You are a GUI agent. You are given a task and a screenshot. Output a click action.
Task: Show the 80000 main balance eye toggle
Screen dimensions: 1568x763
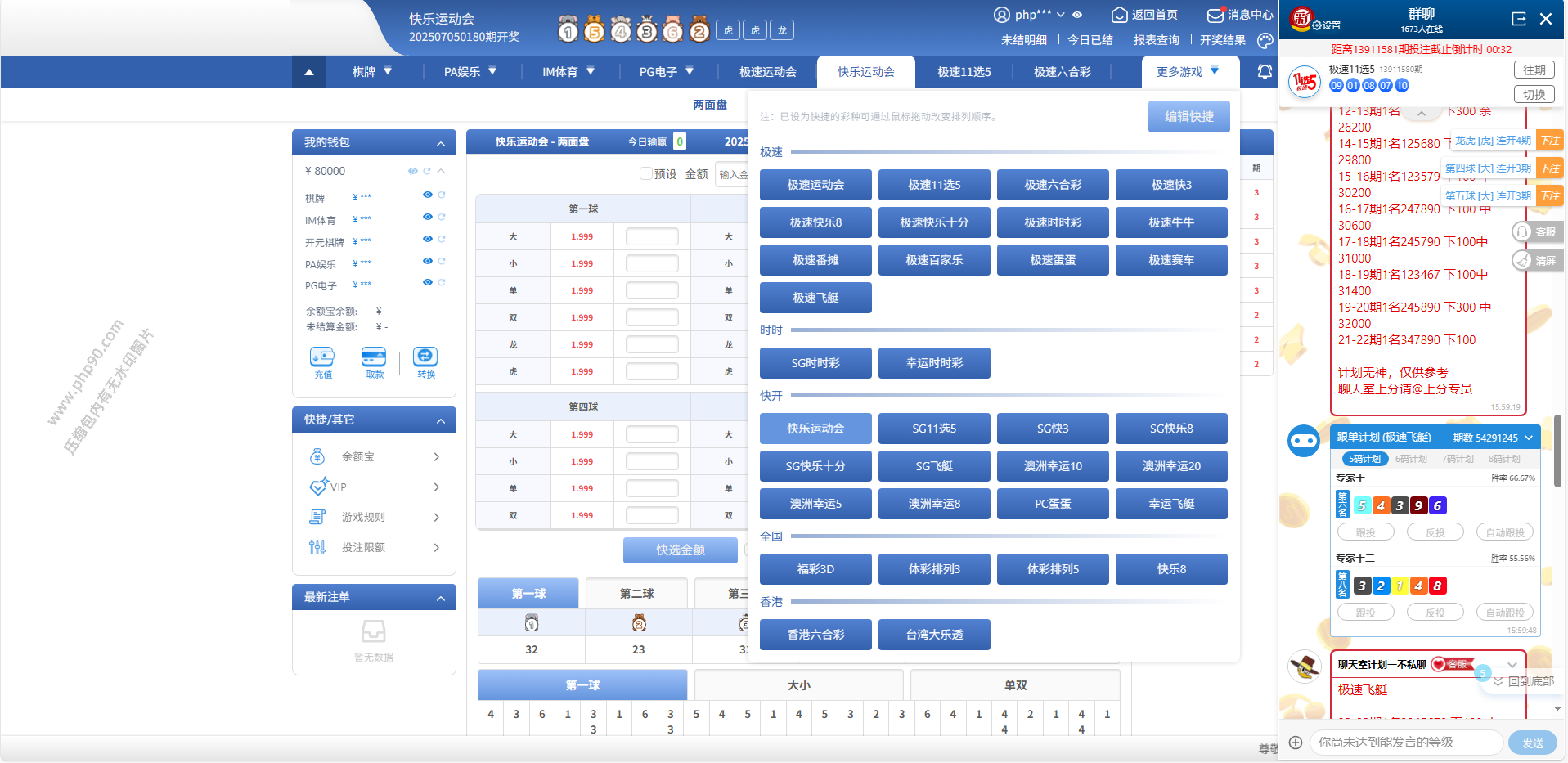pos(412,171)
